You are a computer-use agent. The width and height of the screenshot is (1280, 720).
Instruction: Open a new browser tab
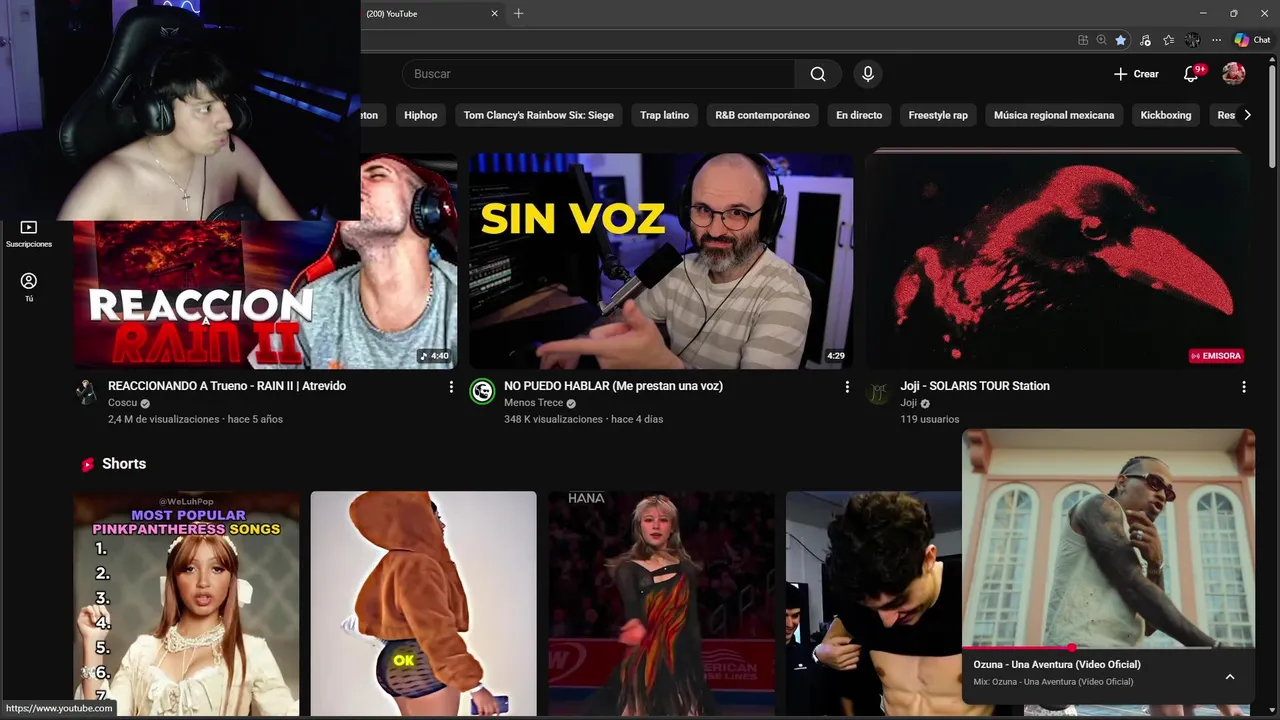pyautogui.click(x=518, y=13)
